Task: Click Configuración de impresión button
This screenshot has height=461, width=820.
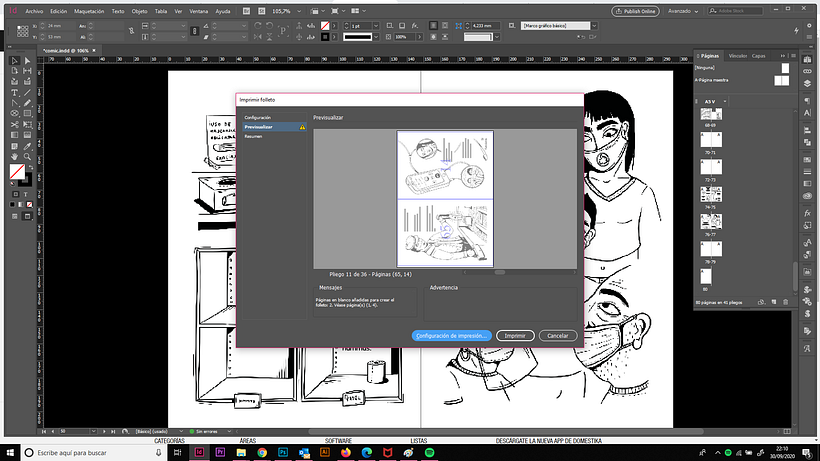Action: 451,336
